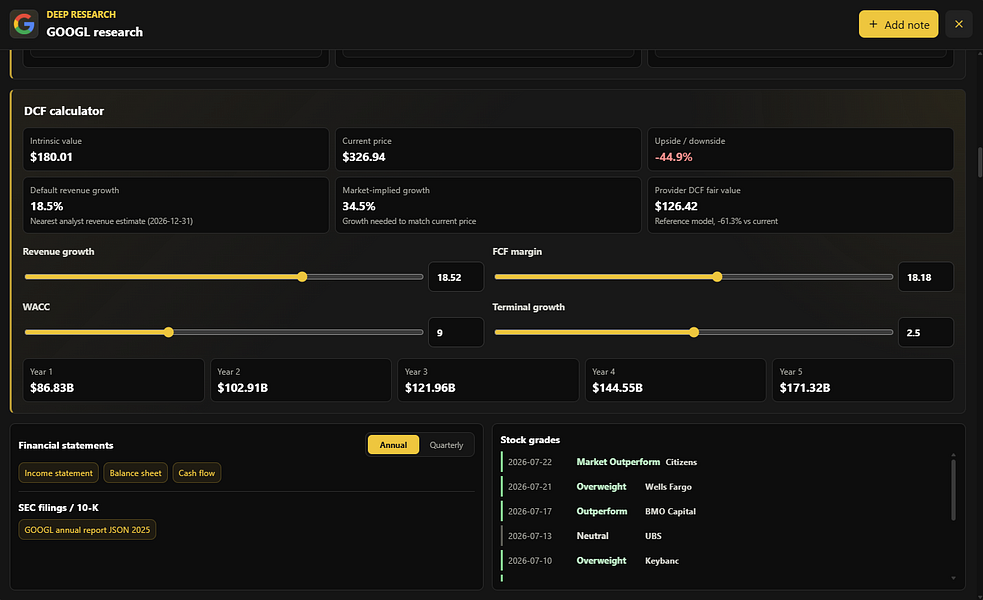Click the Year 3 $121.96B projection
The image size is (983, 600).
pos(488,380)
